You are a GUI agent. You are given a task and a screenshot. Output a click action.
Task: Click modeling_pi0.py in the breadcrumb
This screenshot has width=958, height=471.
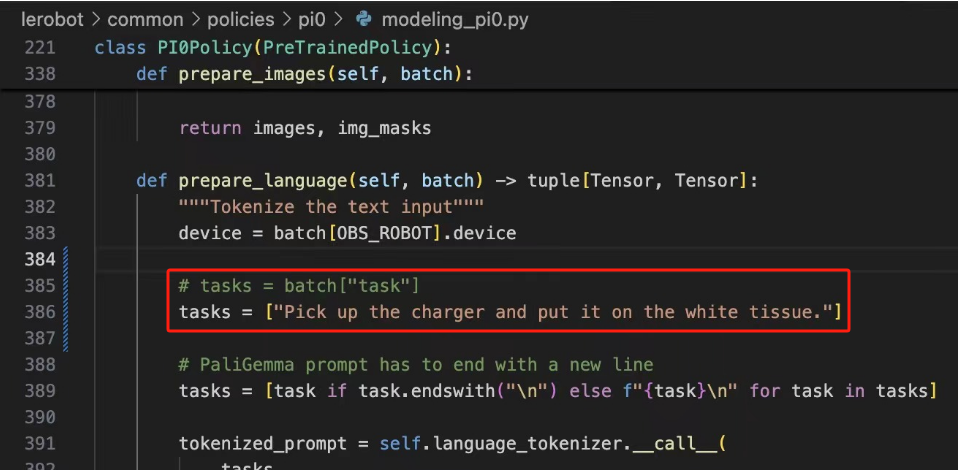pos(455,20)
